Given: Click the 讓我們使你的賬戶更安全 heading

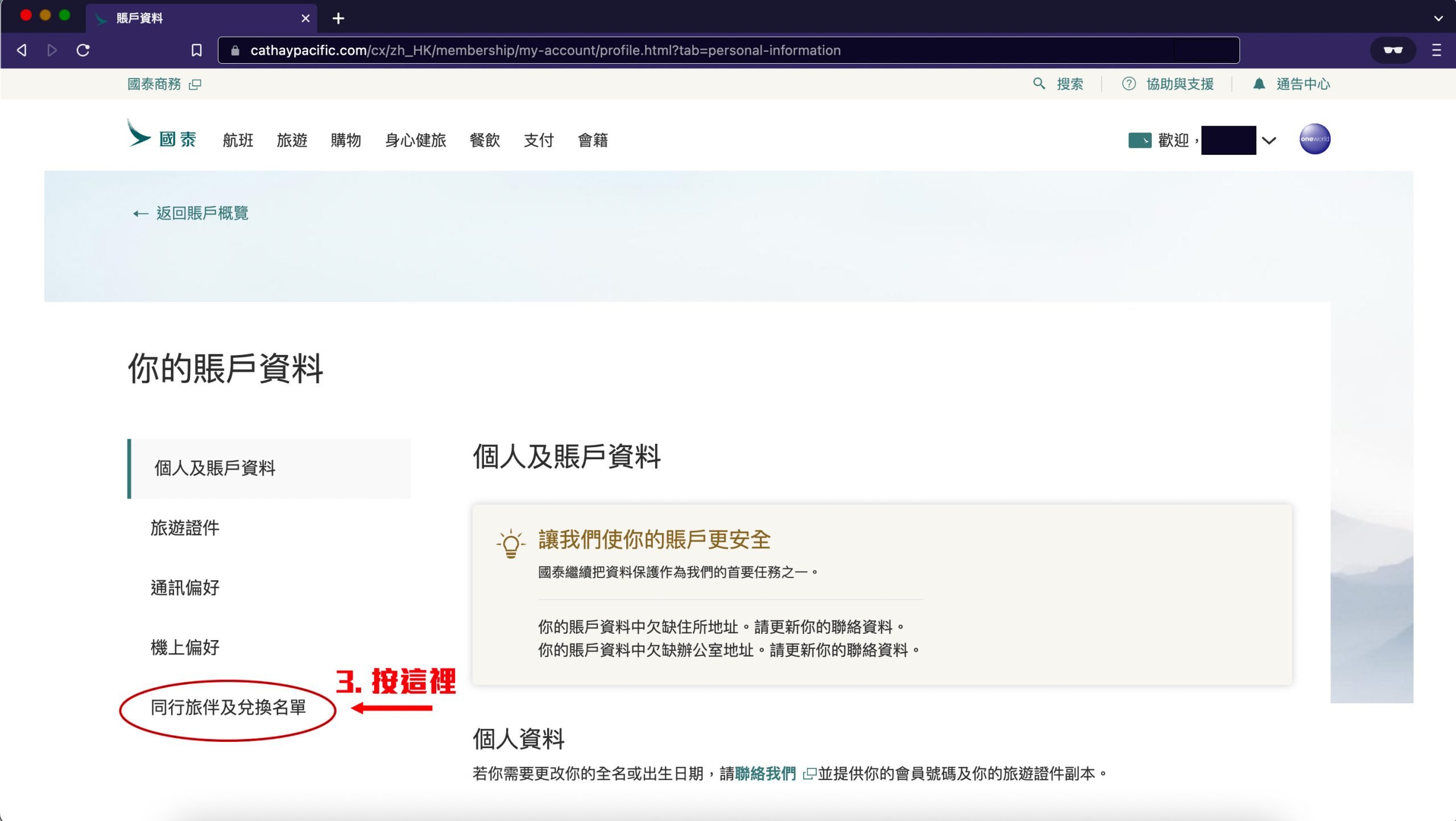Looking at the screenshot, I should pos(655,539).
